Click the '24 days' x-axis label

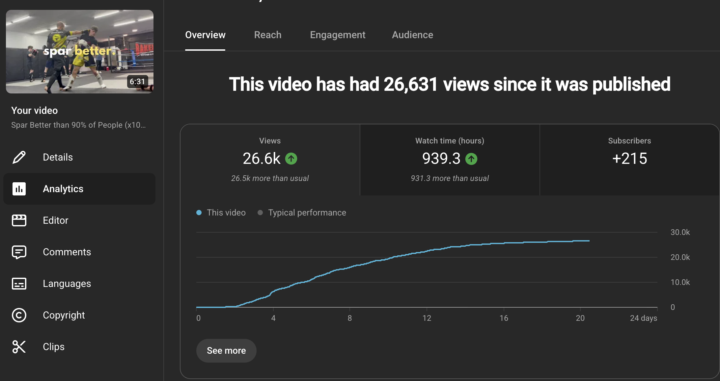(x=643, y=319)
